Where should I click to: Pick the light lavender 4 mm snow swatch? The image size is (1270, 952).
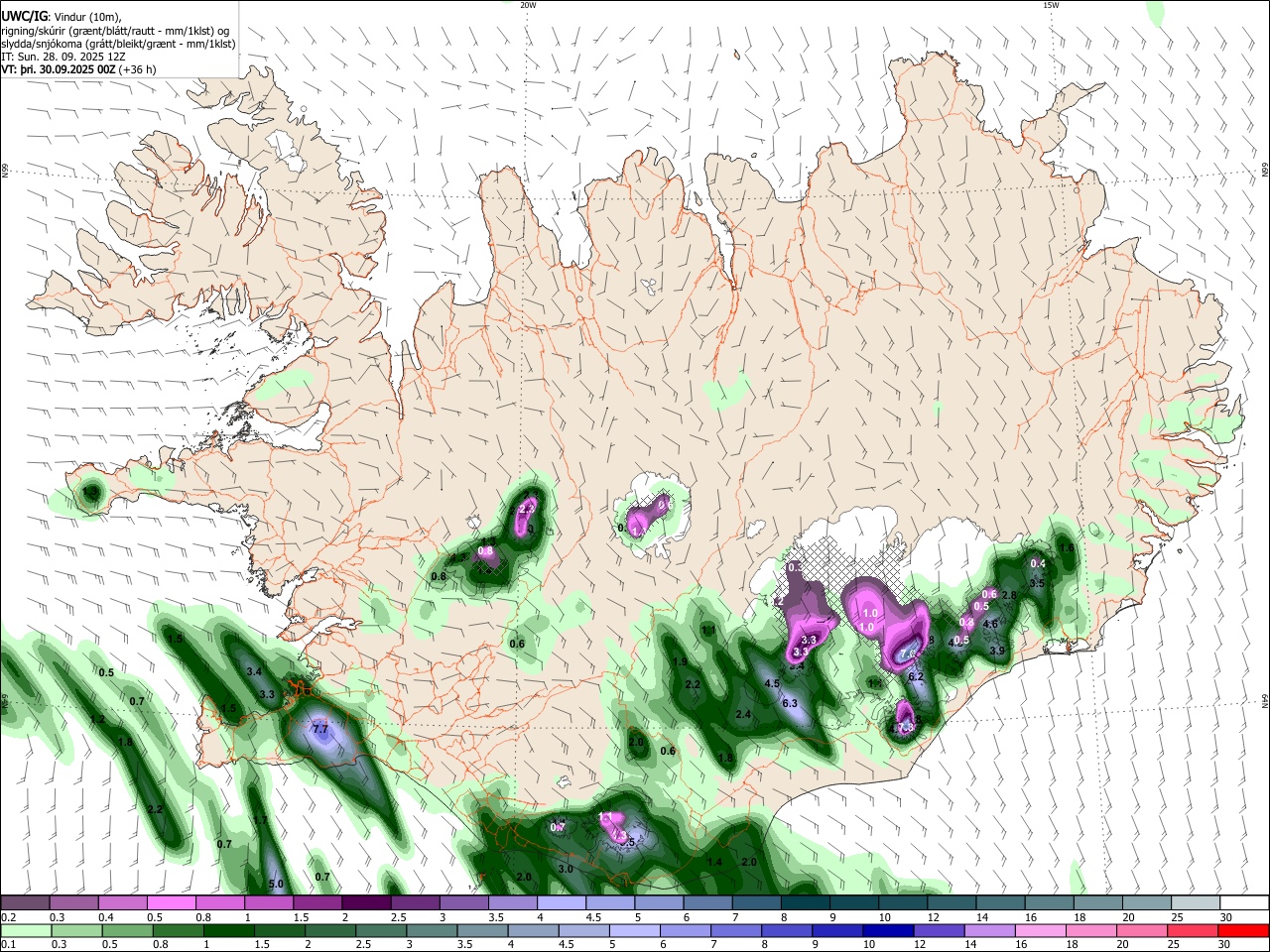coord(562,903)
